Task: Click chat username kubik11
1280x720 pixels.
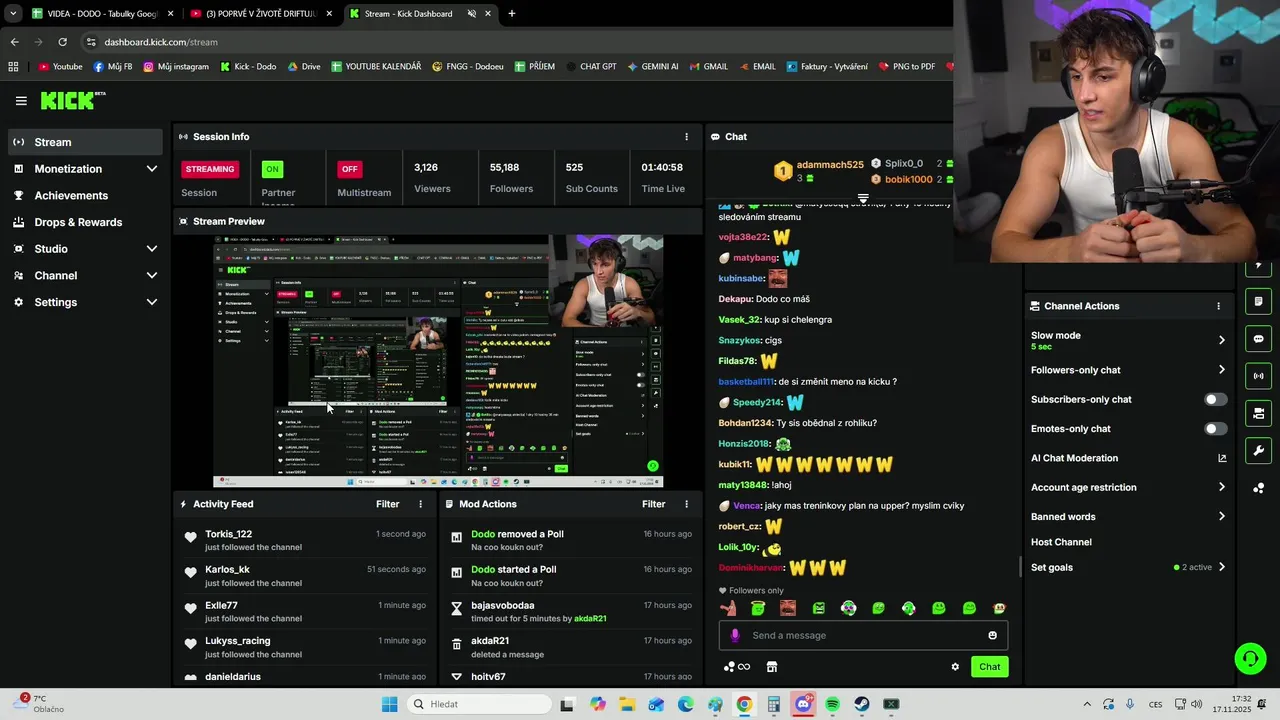Action: (735, 465)
